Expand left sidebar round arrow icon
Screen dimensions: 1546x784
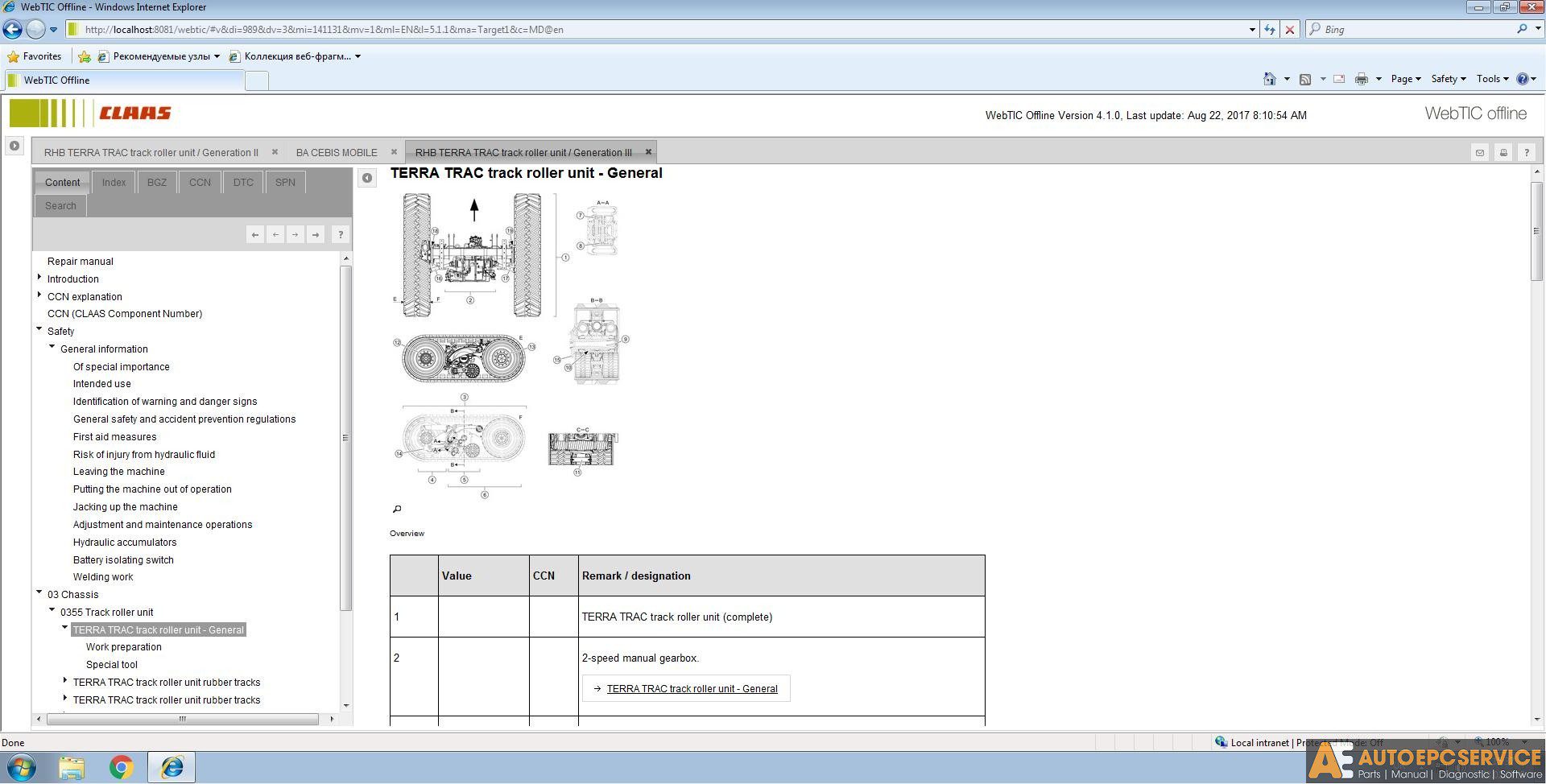pyautogui.click(x=14, y=146)
